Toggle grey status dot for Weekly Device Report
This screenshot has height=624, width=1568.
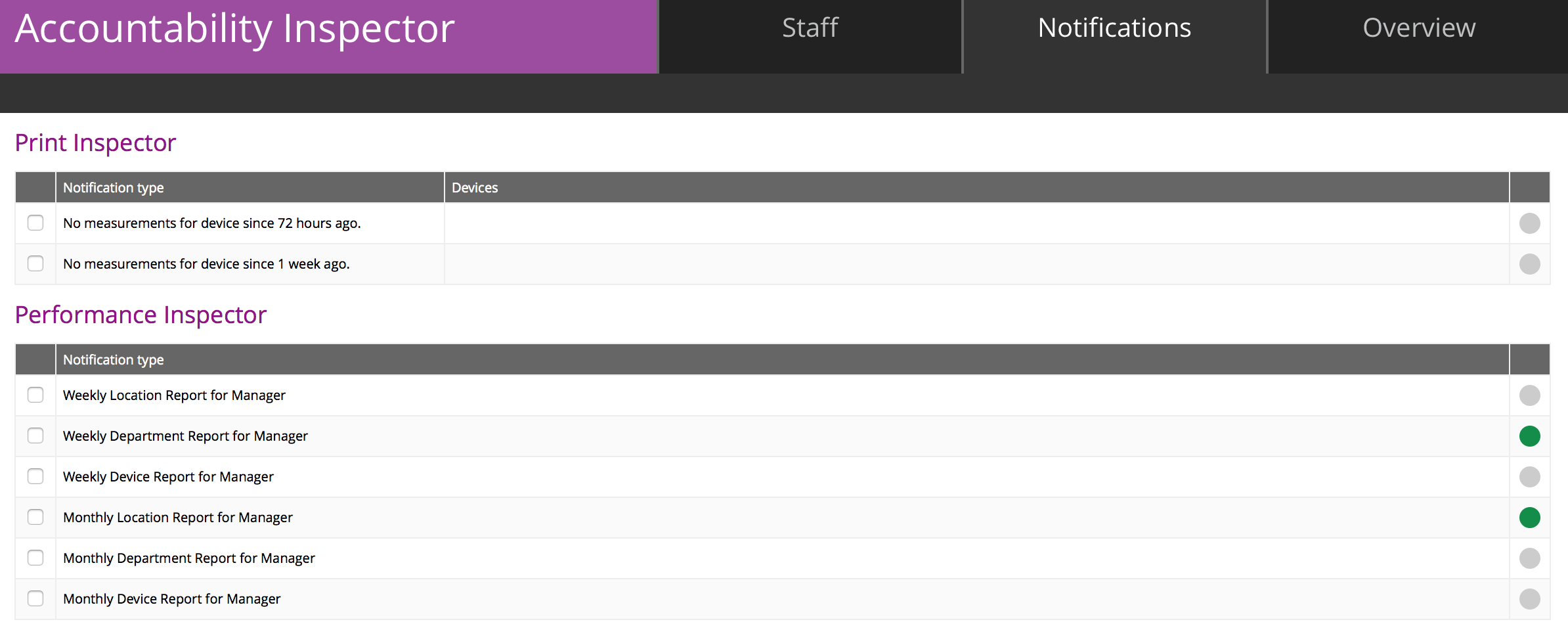pos(1530,477)
